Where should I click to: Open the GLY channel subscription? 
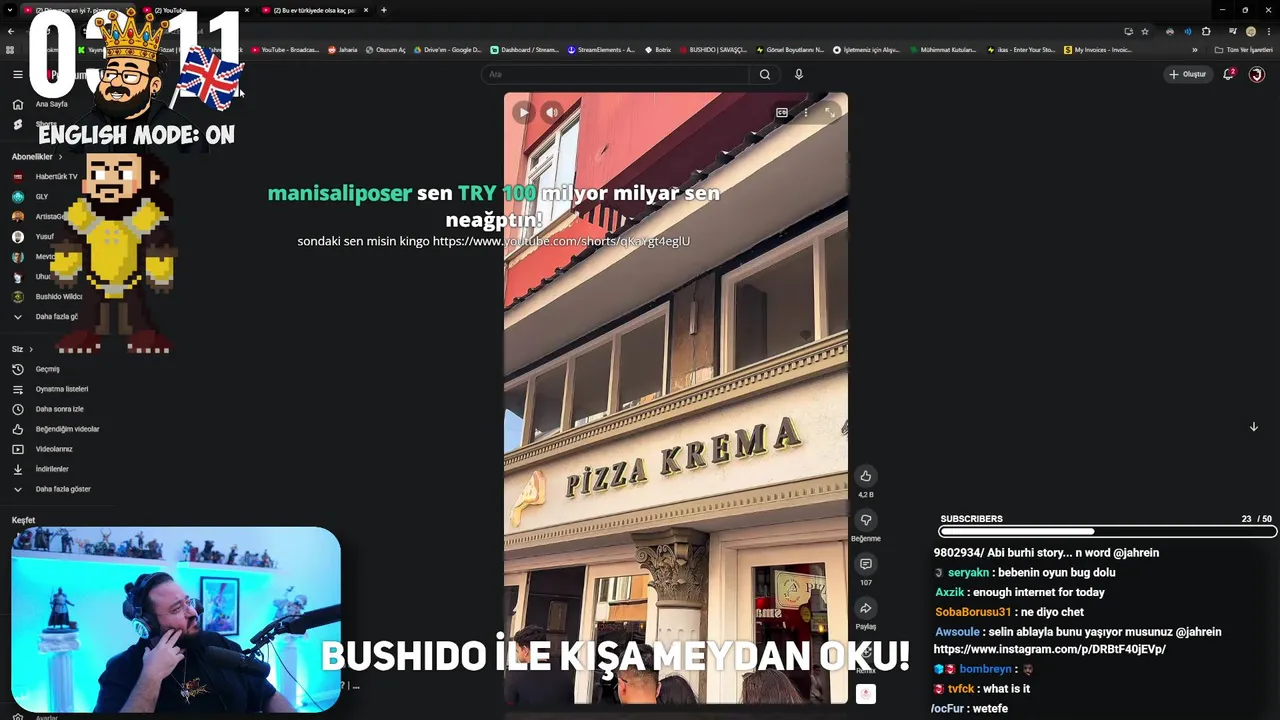[30, 196]
